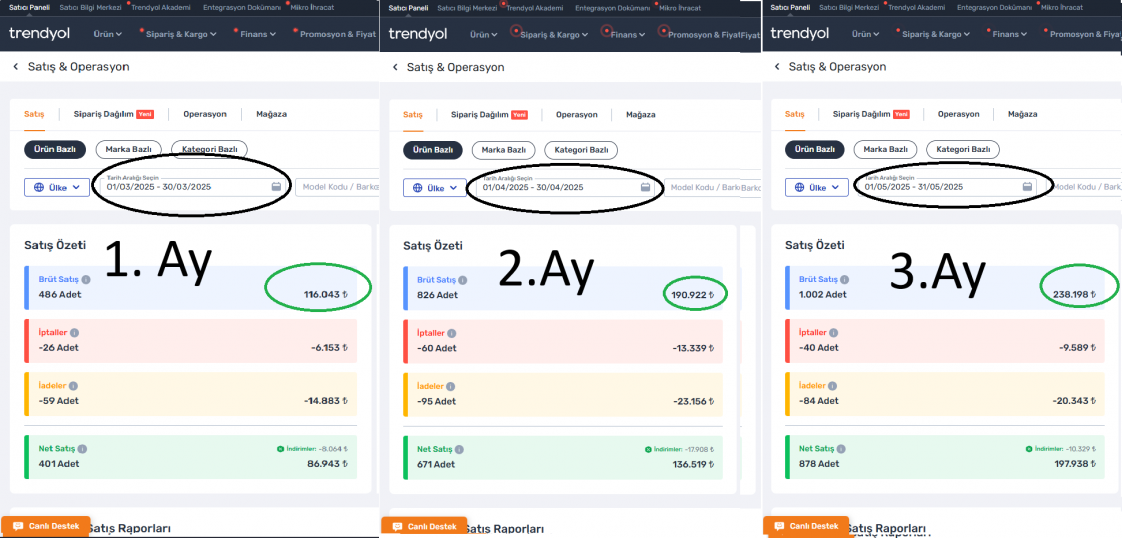This screenshot has width=1122, height=538.
Task: Select the Ürün Bazlı pill in the rightmost panel
Action: 814,150
